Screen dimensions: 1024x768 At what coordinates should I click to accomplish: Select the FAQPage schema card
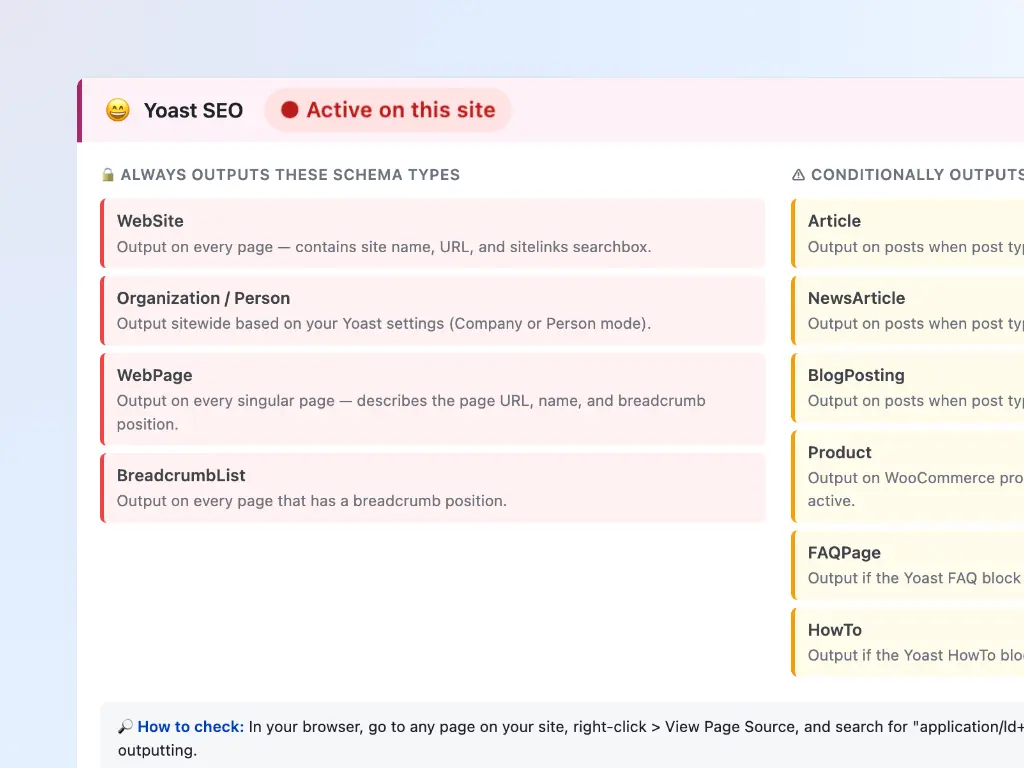pos(905,565)
